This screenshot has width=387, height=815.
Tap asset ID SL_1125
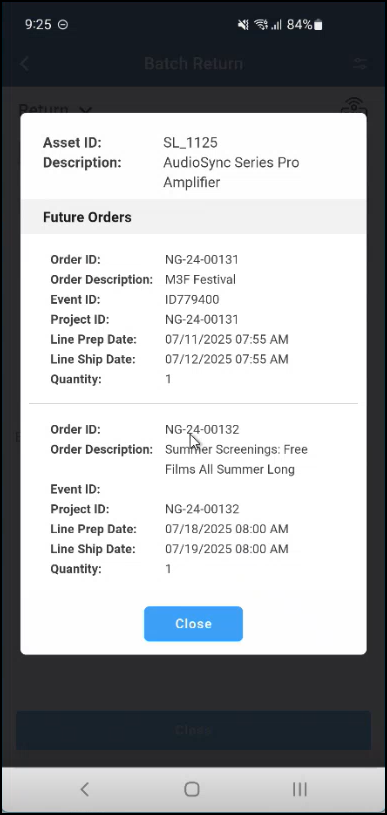190,142
